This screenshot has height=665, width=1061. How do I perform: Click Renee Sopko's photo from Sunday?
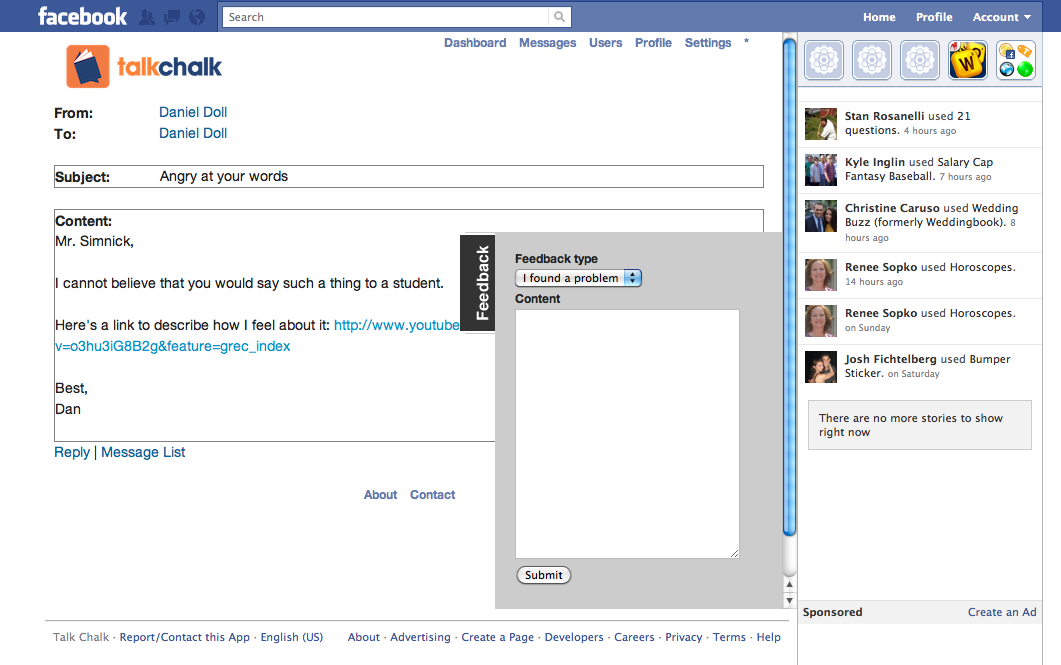pyautogui.click(x=821, y=321)
